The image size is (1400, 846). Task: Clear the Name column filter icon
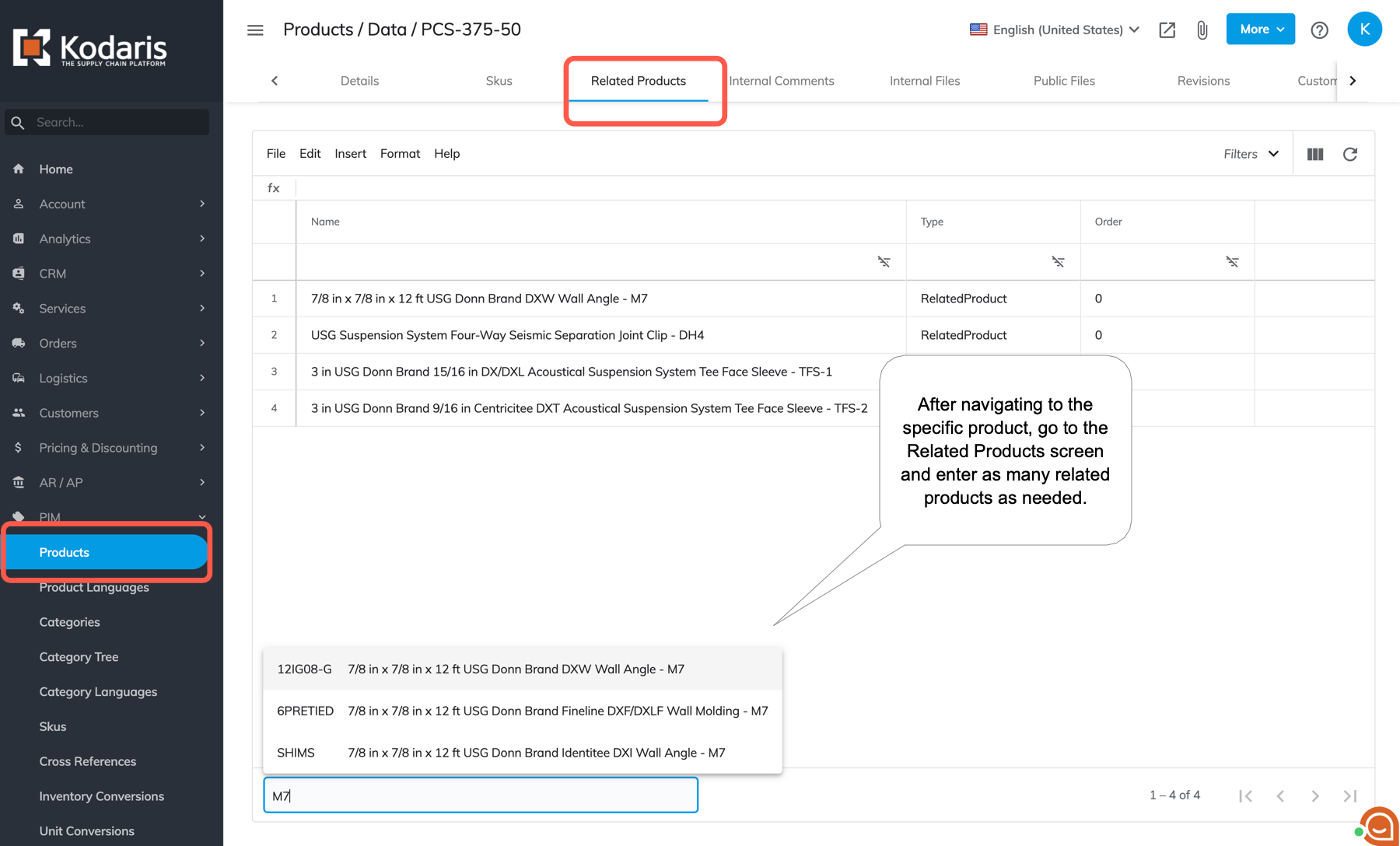pos(884,261)
